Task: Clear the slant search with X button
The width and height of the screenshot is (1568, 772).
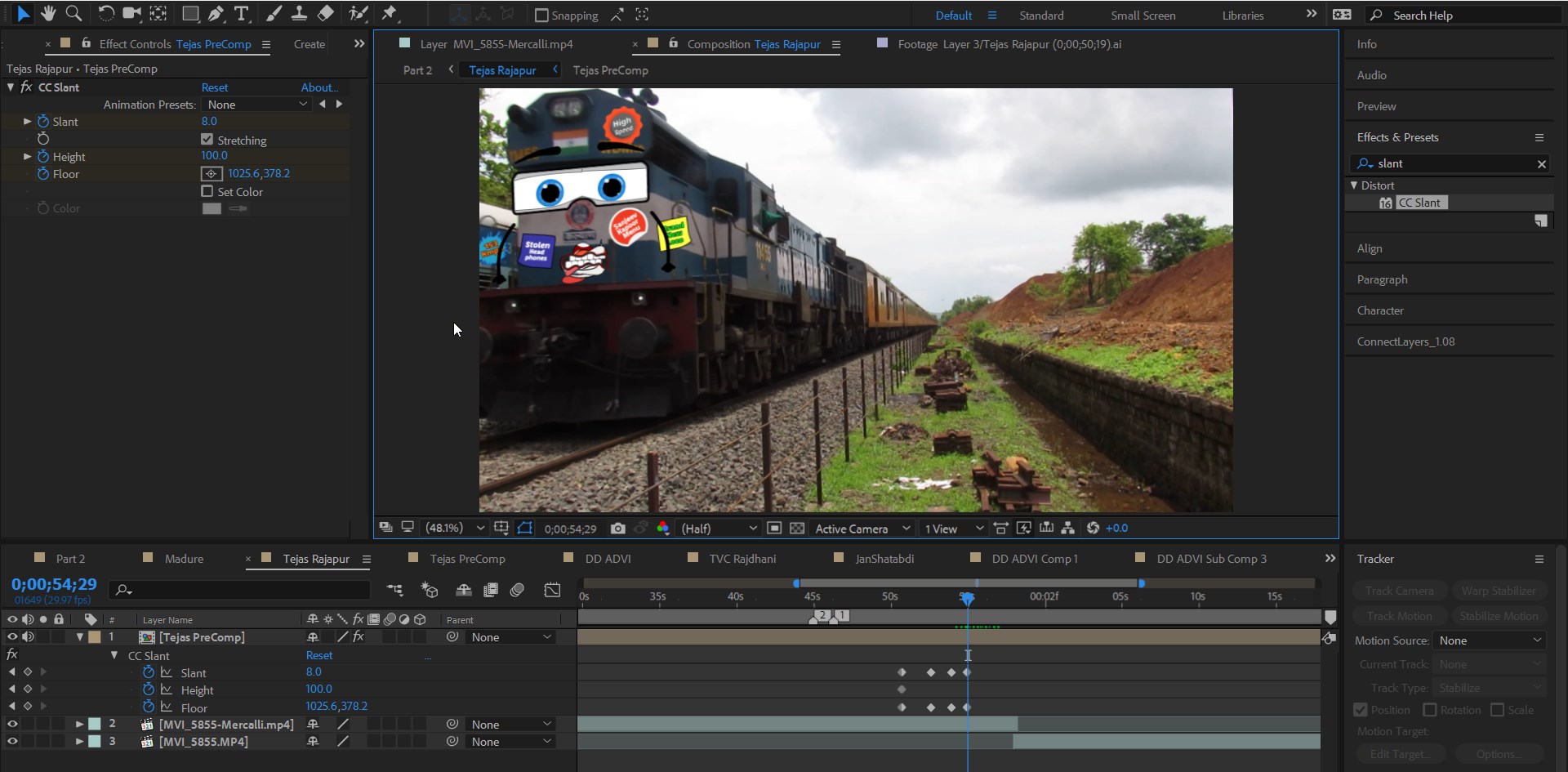Action: (x=1542, y=164)
